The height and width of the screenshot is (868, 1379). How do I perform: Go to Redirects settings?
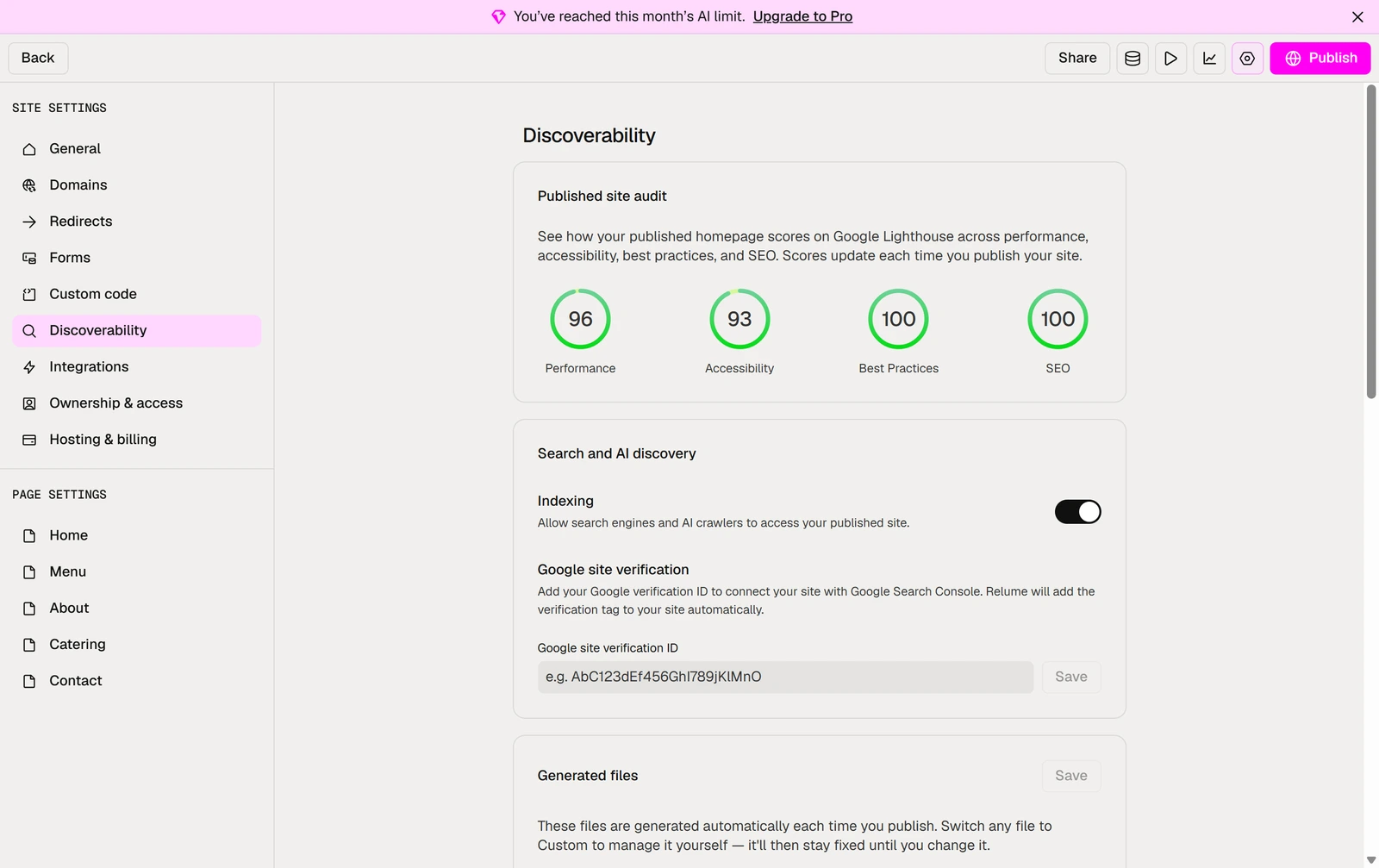tap(136, 222)
